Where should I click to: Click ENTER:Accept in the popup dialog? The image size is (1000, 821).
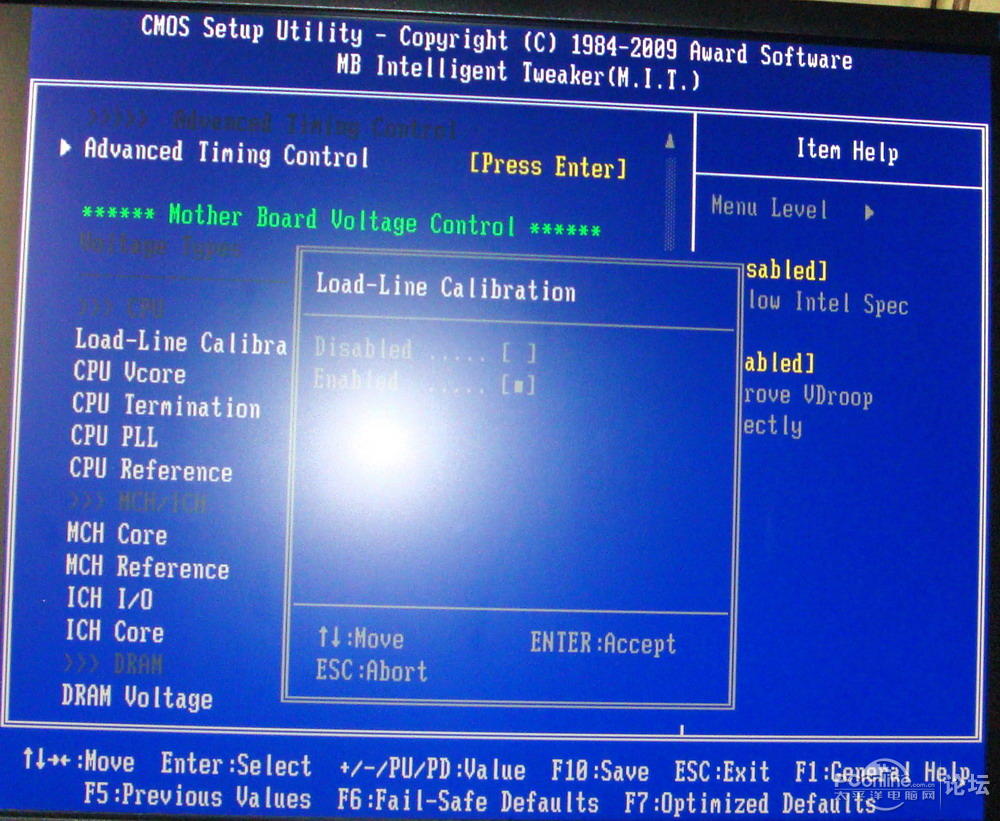click(x=603, y=644)
